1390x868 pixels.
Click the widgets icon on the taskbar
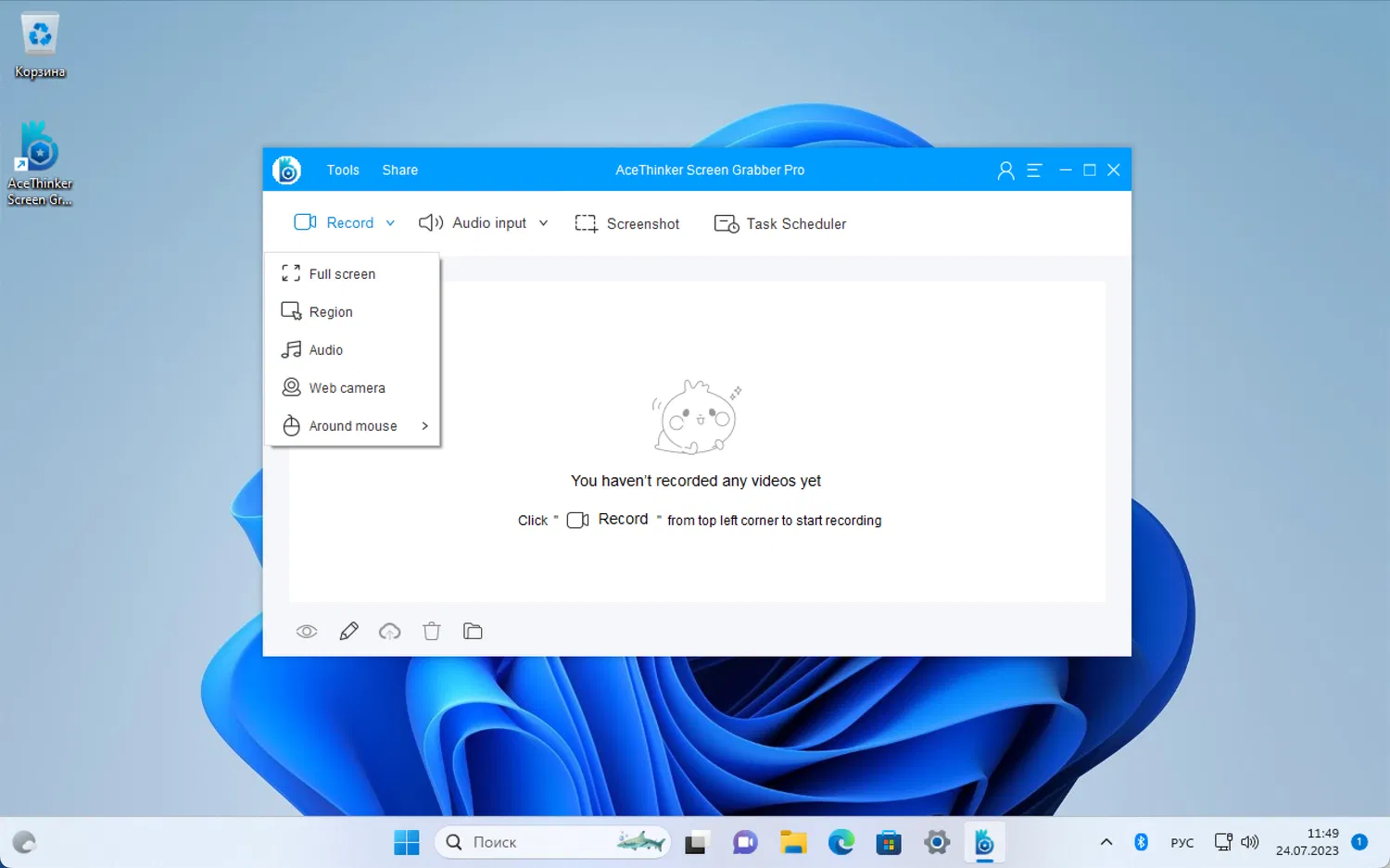click(24, 843)
